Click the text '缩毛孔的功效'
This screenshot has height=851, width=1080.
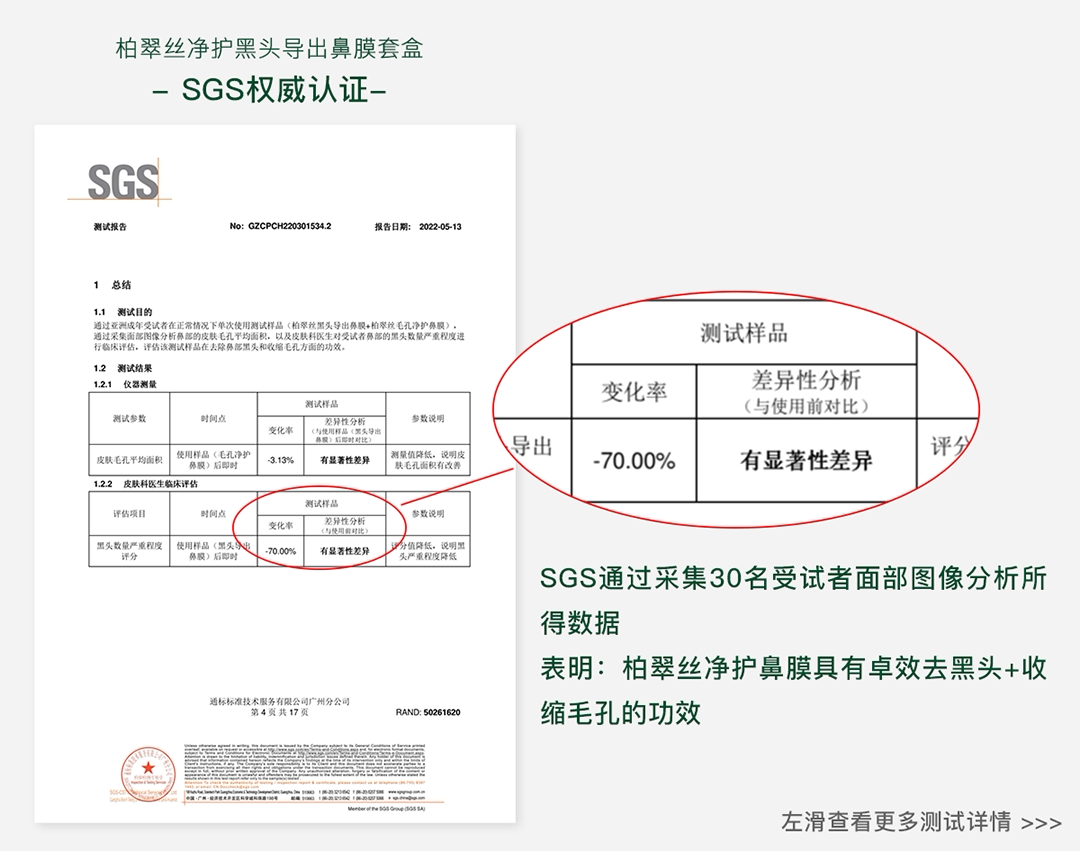(x=620, y=713)
